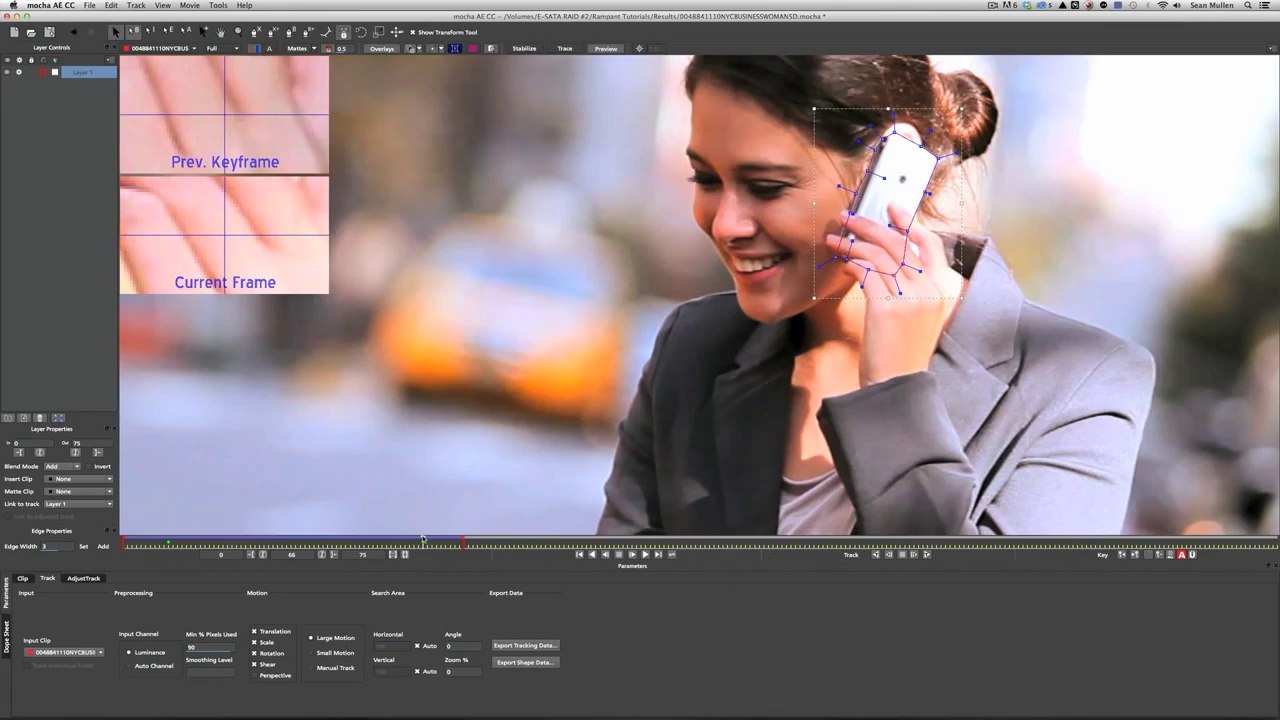
Task: Switch to the Clip tab
Action: (22, 578)
